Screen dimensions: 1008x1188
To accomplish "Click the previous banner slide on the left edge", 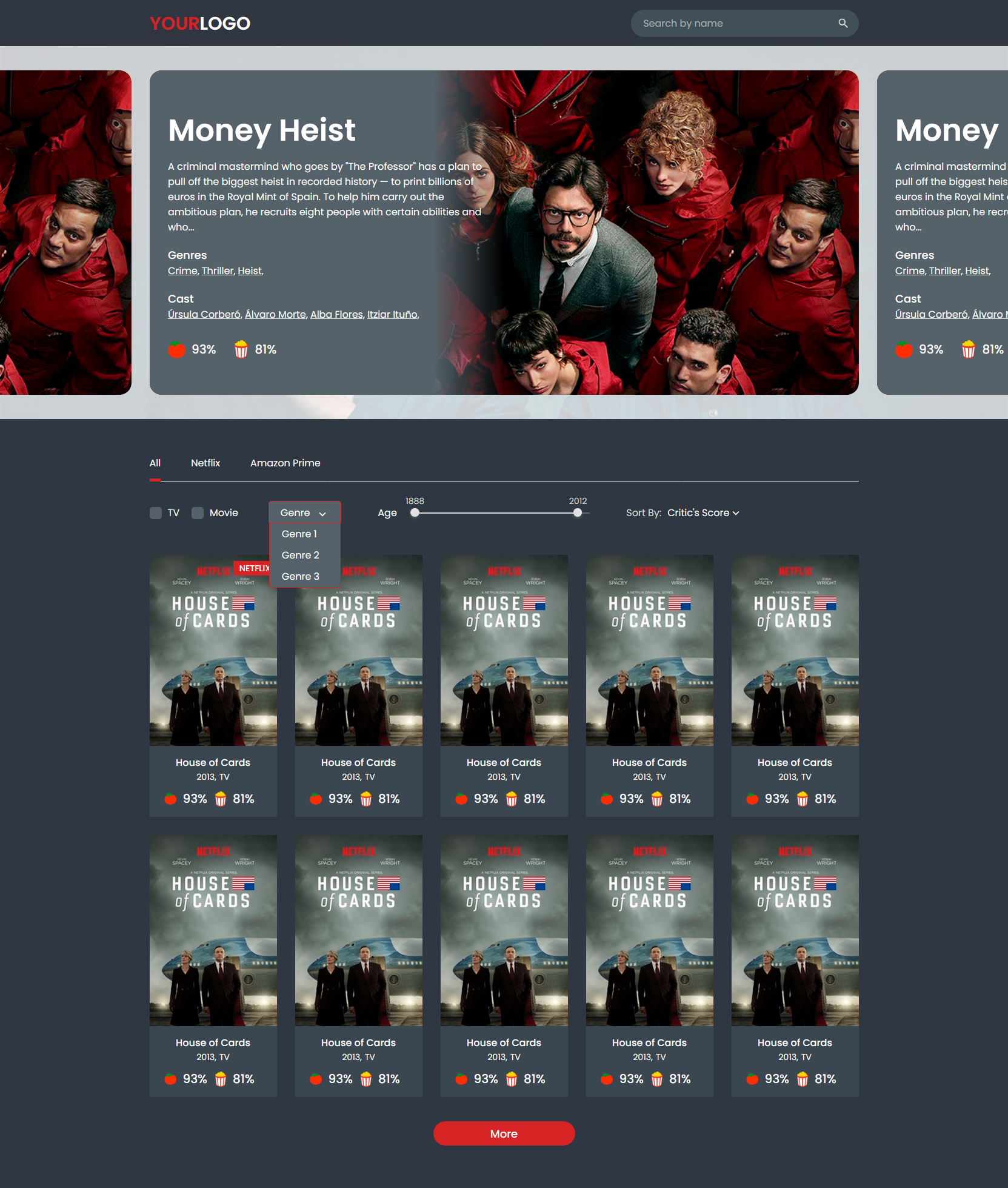I will (65, 232).
